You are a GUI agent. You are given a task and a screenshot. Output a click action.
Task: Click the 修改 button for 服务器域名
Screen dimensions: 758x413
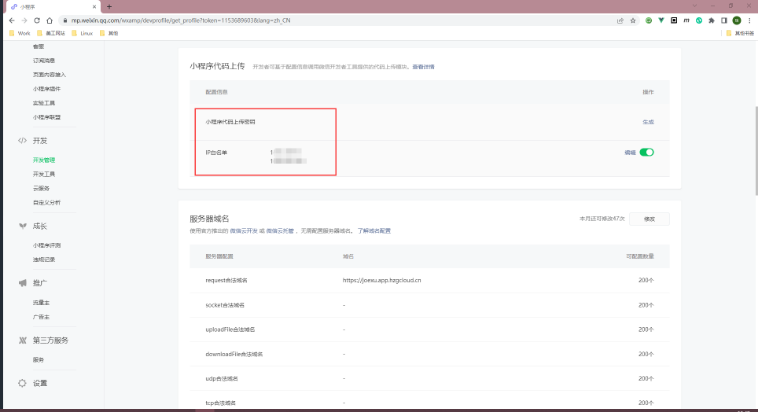(x=649, y=219)
